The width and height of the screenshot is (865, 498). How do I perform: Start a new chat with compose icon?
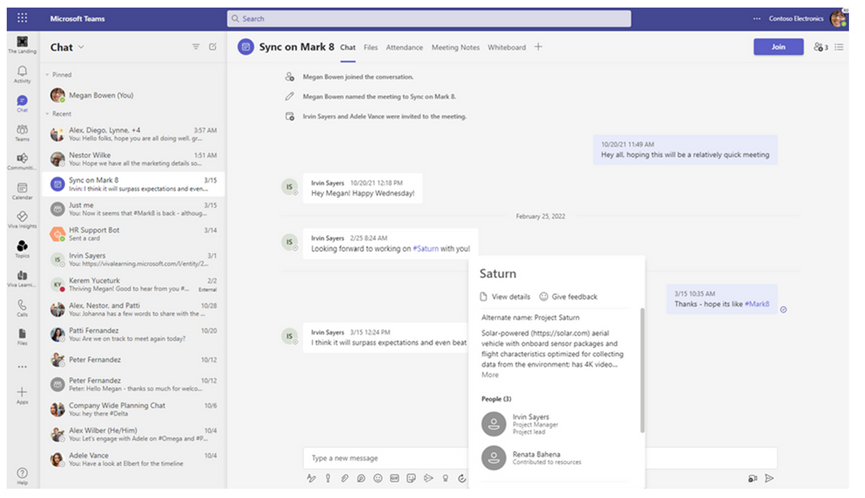(x=213, y=47)
